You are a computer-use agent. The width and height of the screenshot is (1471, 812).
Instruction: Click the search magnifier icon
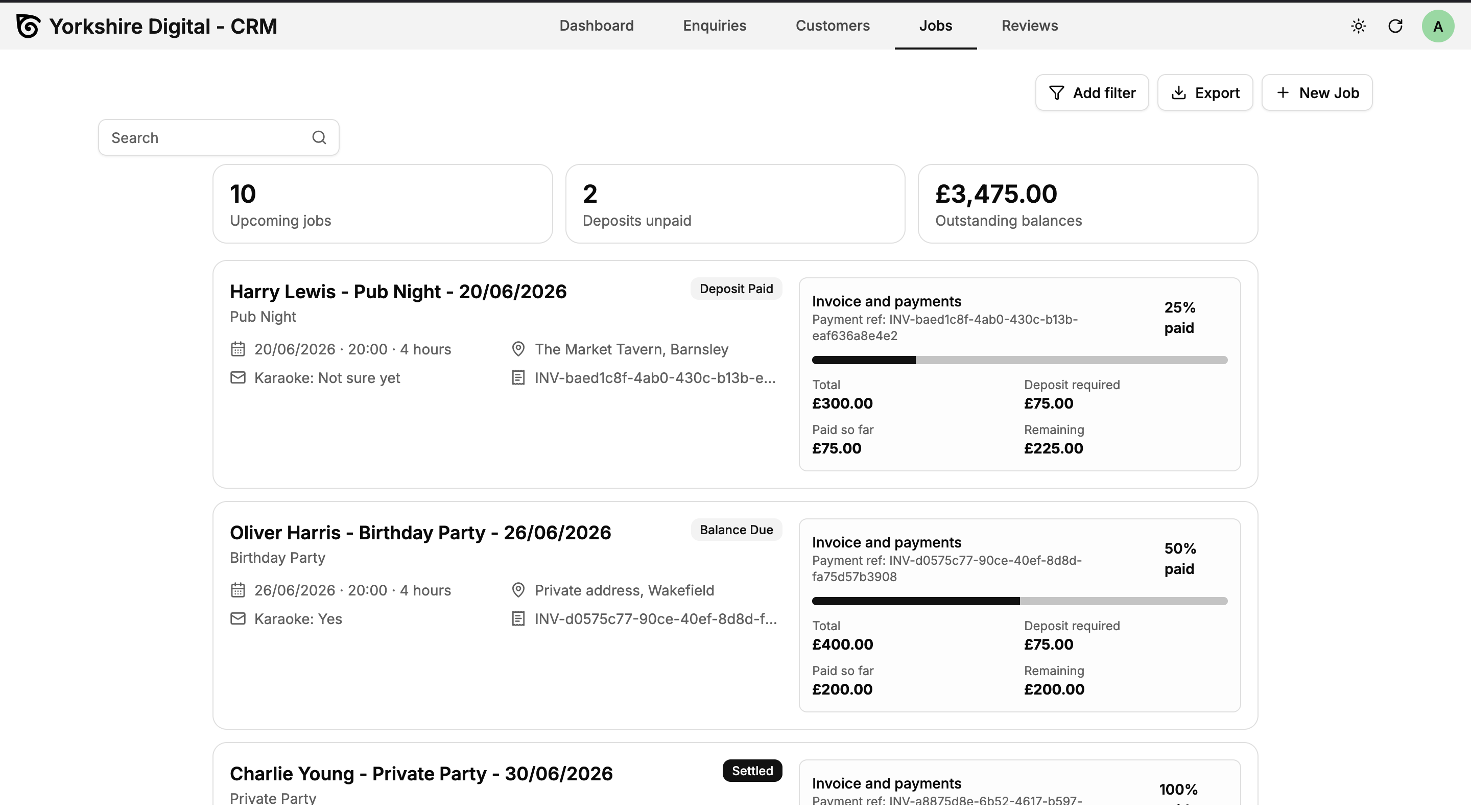319,137
